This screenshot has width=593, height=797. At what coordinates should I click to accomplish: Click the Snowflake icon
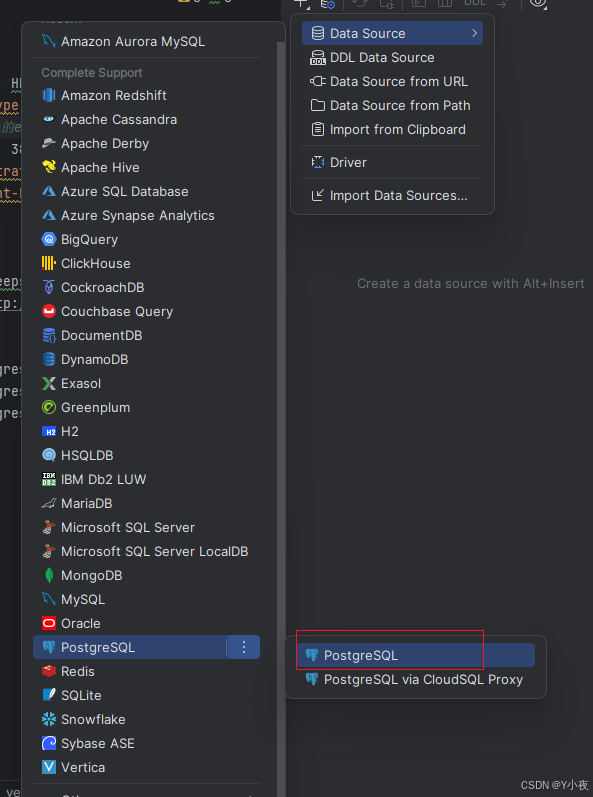[x=49, y=719]
